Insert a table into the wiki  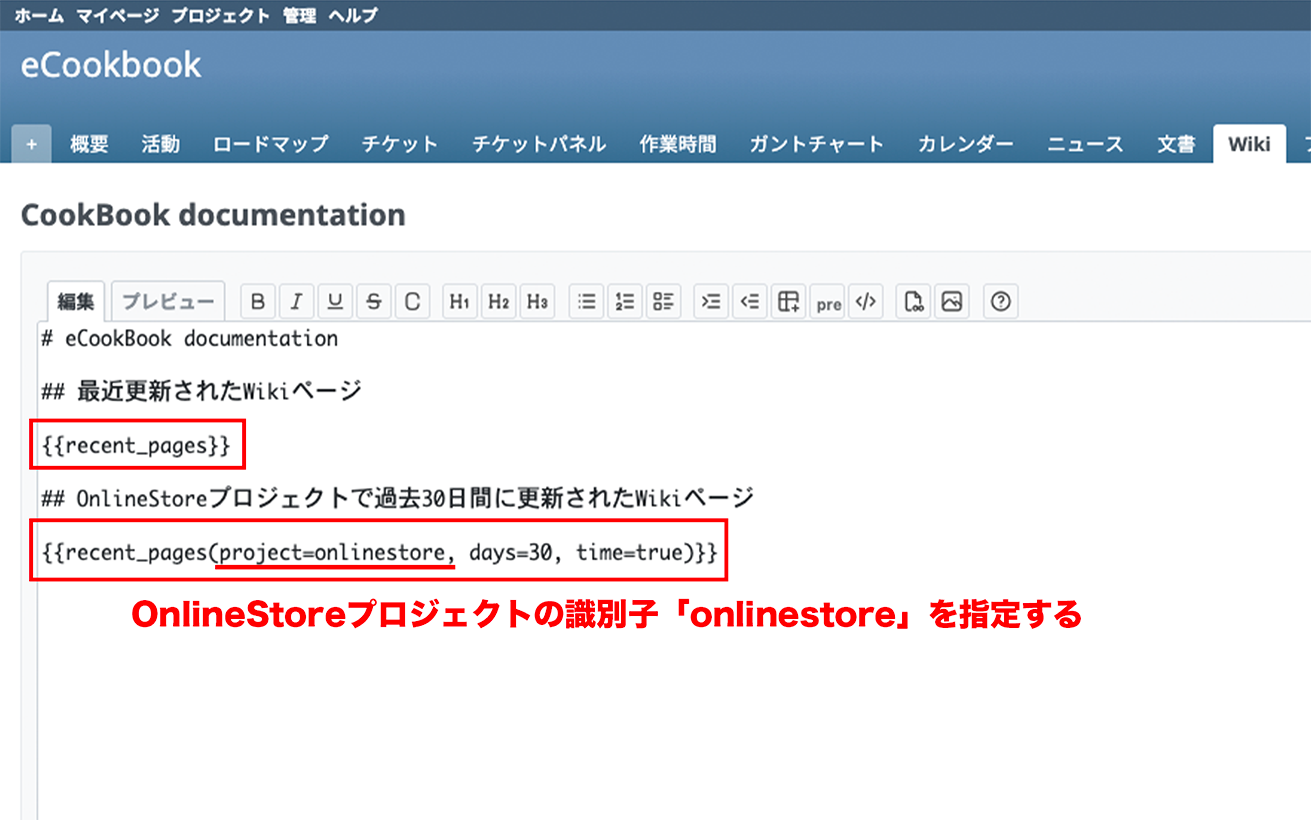pos(789,301)
